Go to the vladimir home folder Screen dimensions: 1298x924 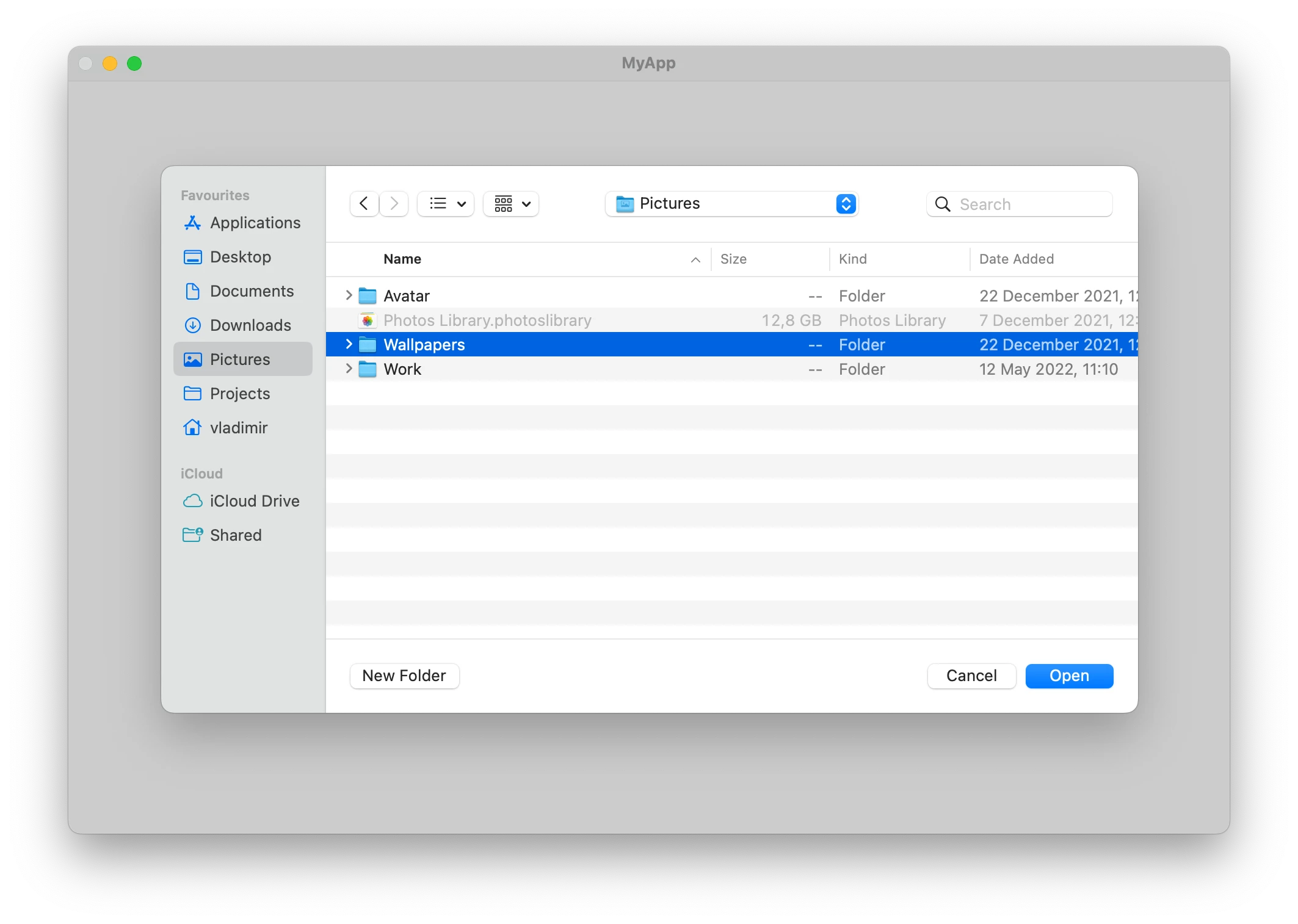pos(238,428)
